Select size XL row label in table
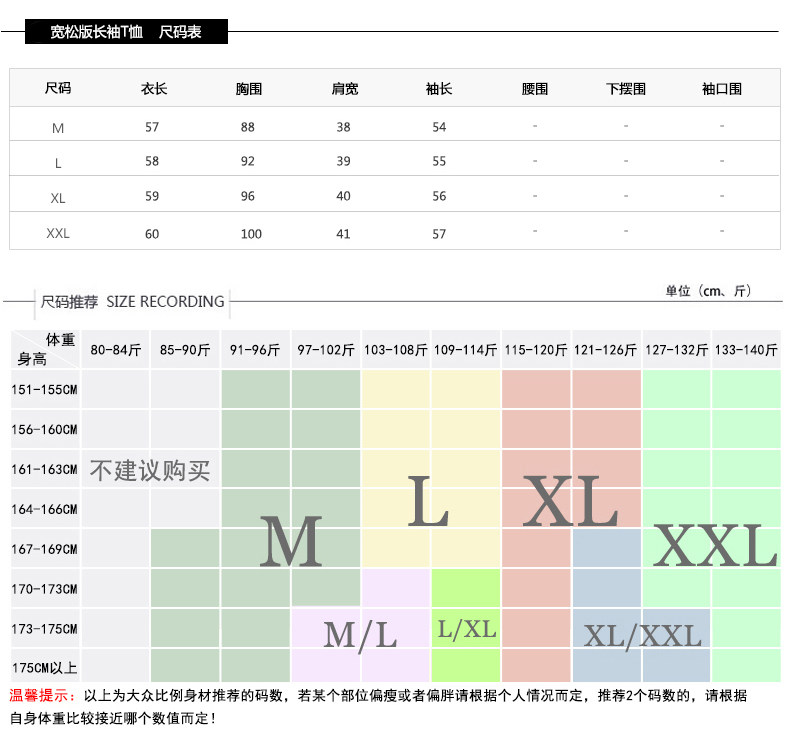The image size is (790, 737). (x=58, y=198)
